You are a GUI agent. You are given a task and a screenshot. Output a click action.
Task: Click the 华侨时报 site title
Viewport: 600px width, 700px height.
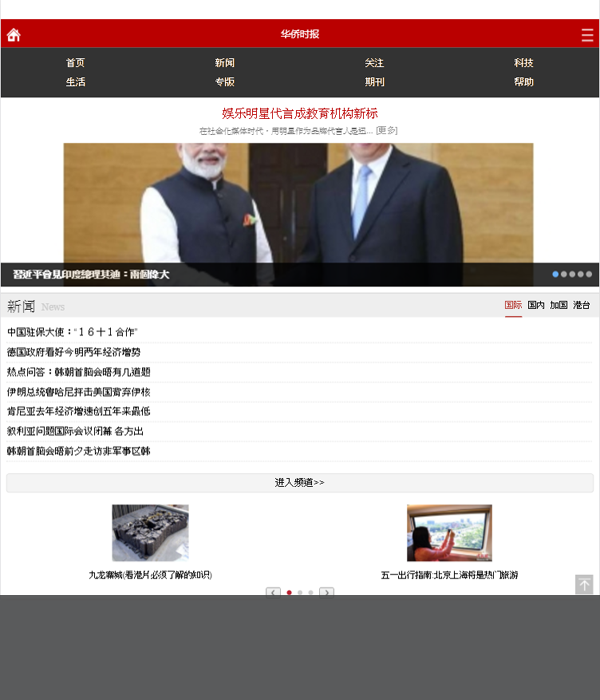300,34
